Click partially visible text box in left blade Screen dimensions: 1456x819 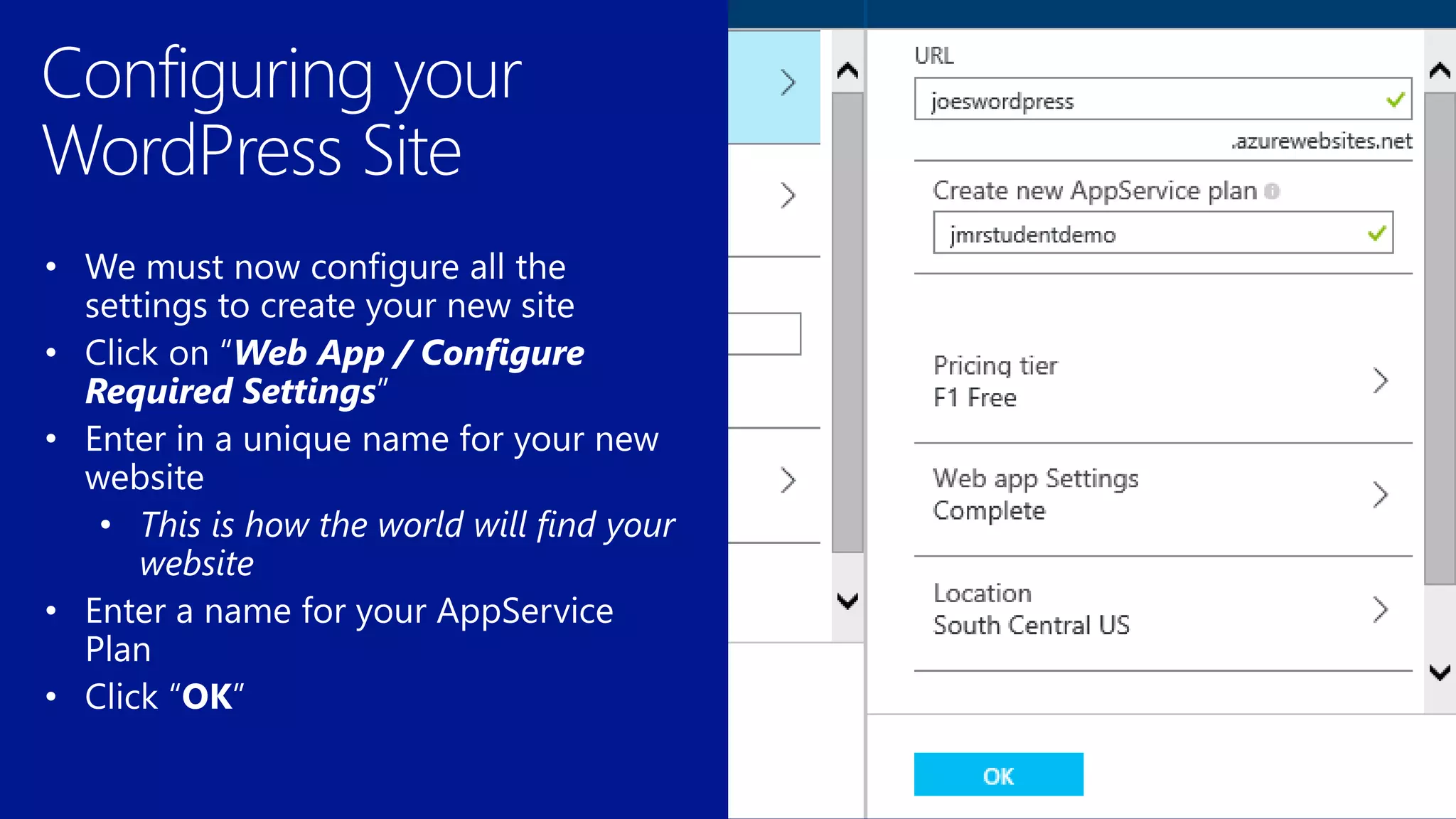(x=764, y=333)
